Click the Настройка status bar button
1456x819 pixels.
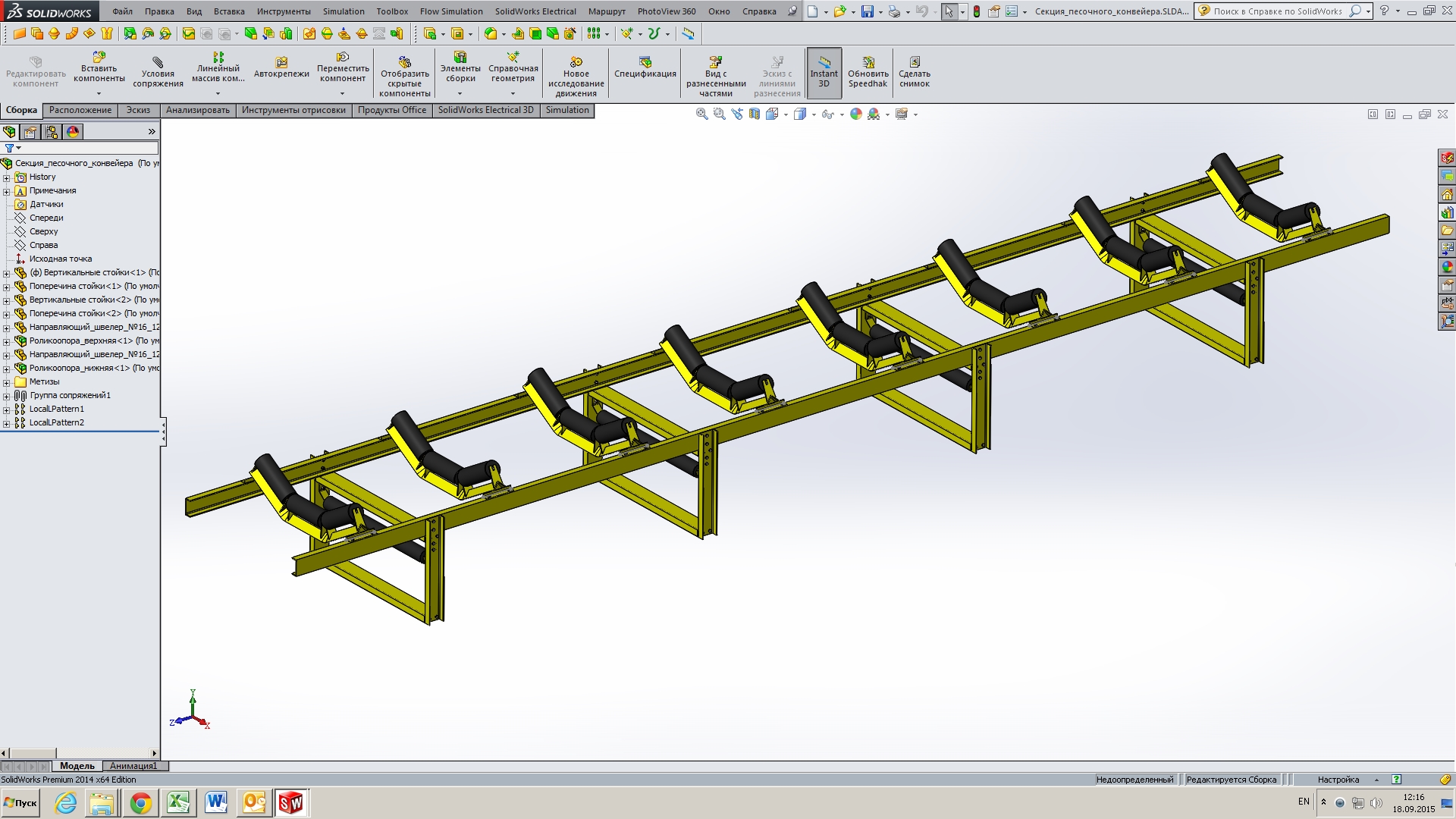click(x=1338, y=780)
